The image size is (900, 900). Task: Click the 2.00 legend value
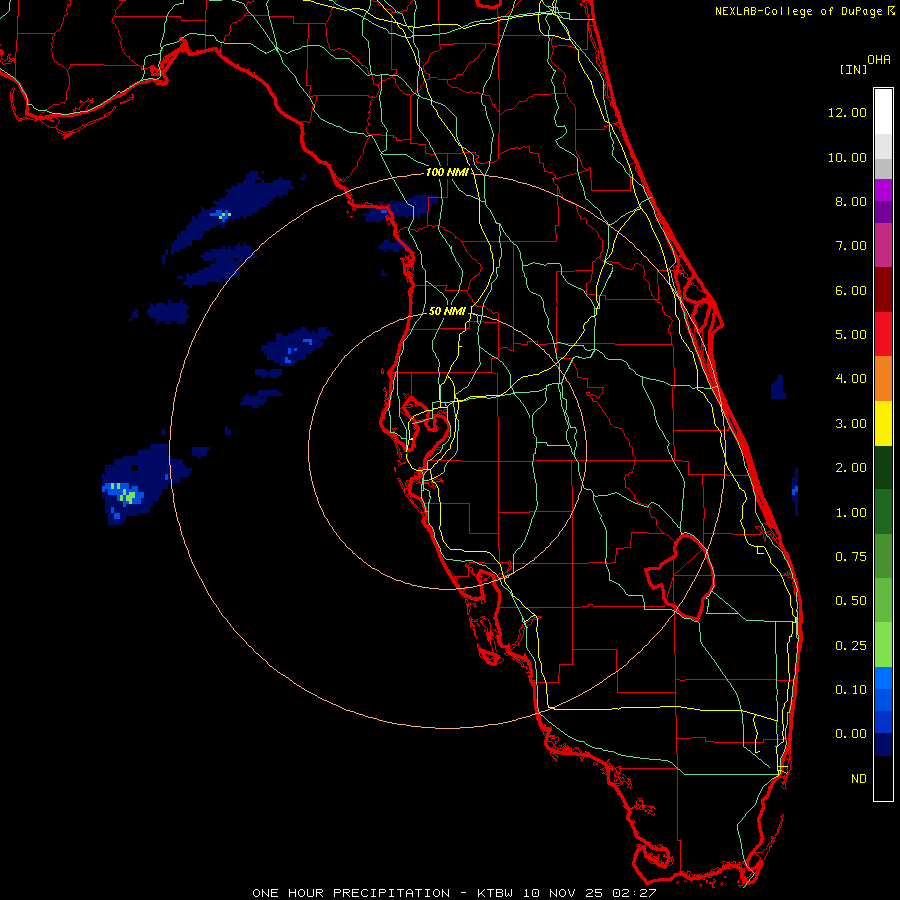click(851, 468)
